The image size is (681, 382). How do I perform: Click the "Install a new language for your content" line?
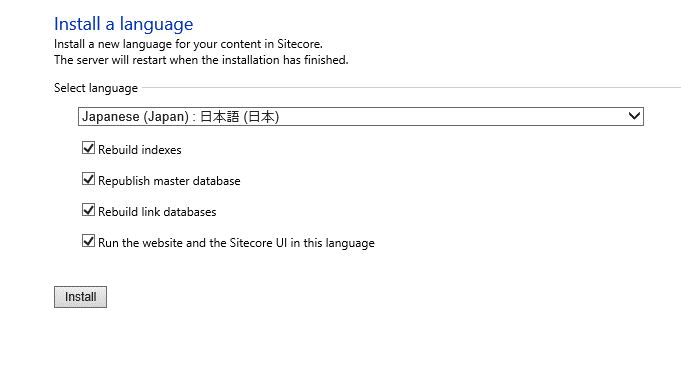(188, 44)
